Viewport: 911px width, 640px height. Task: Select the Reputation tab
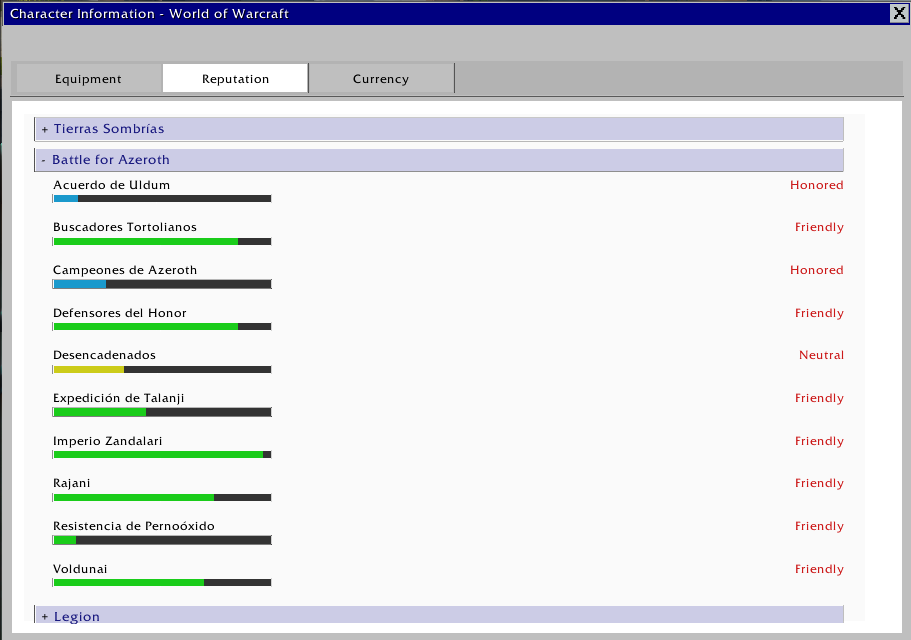235,78
